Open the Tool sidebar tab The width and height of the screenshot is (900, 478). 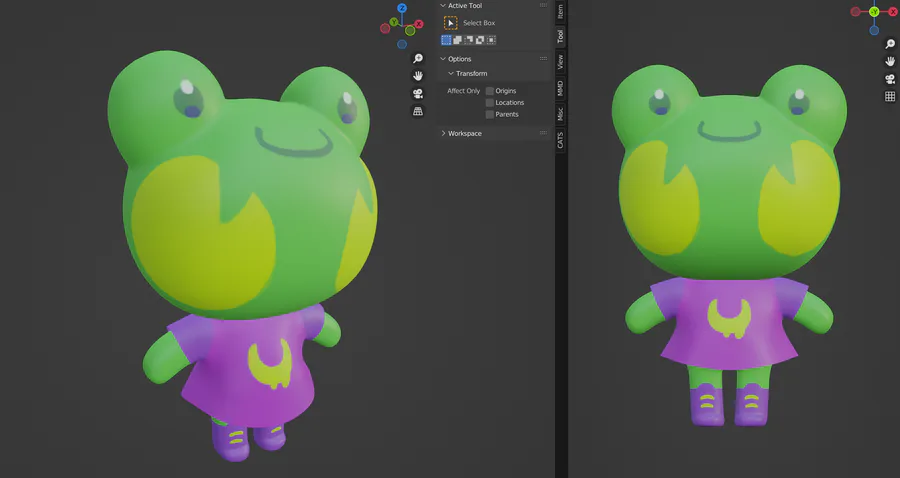(x=560, y=36)
